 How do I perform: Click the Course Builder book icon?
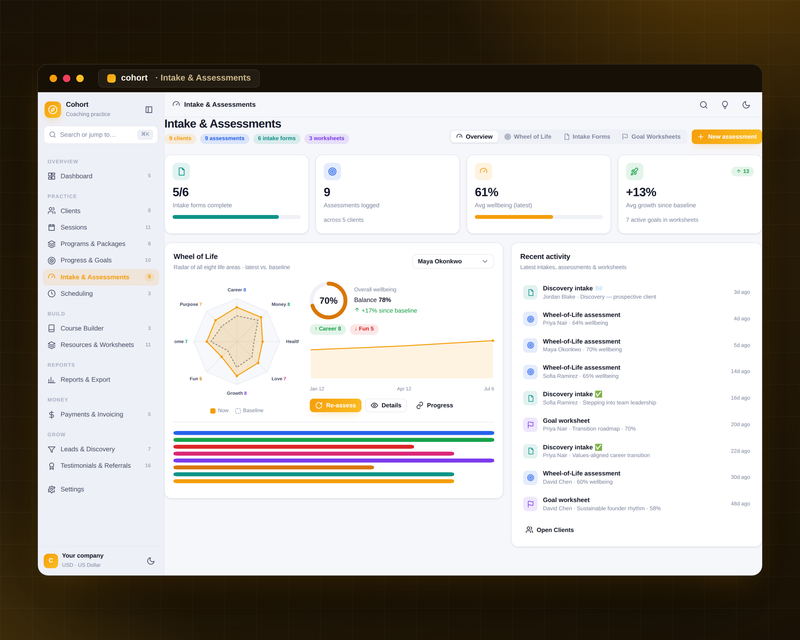tap(52, 328)
